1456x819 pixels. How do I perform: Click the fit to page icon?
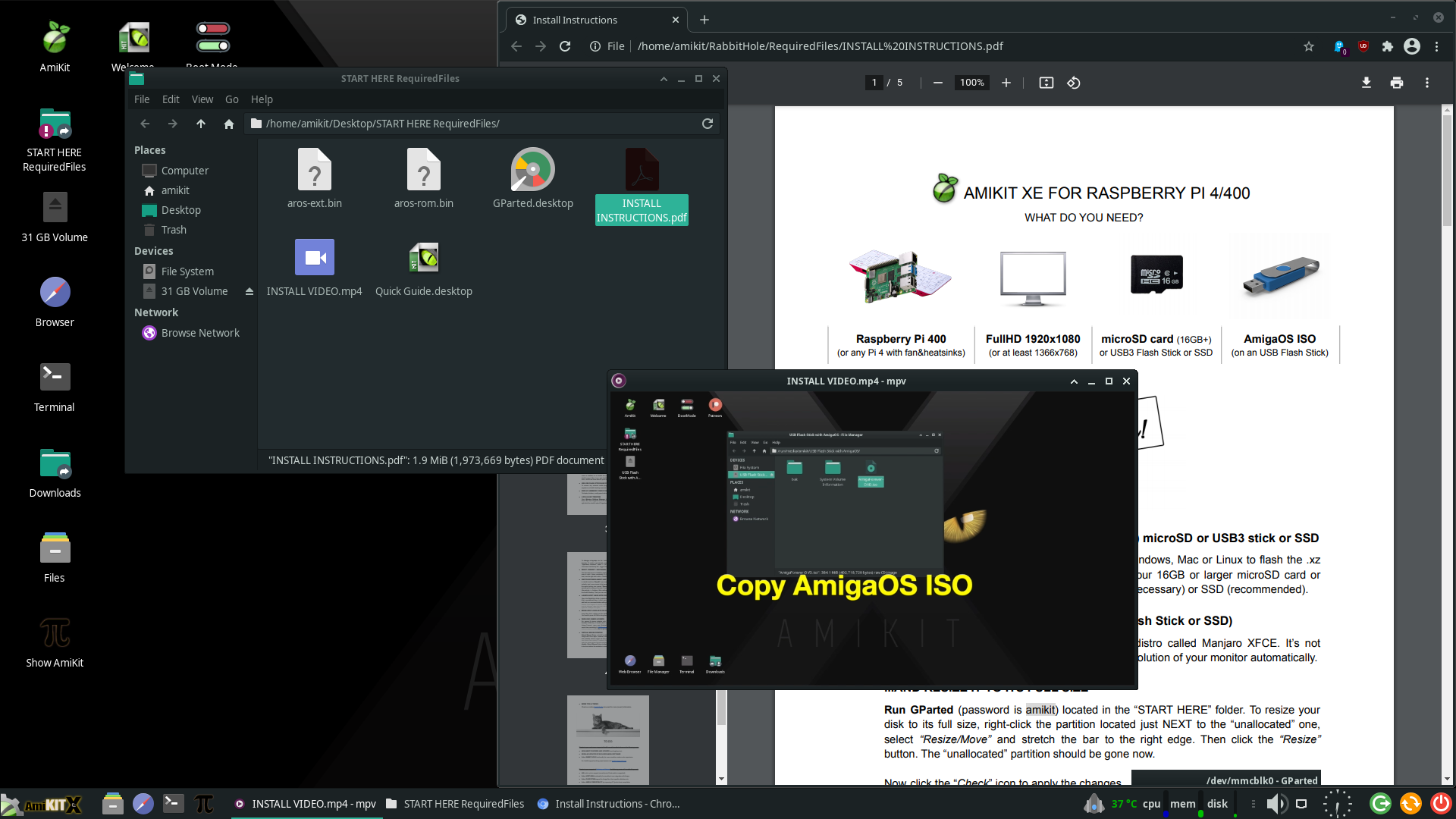click(x=1046, y=83)
